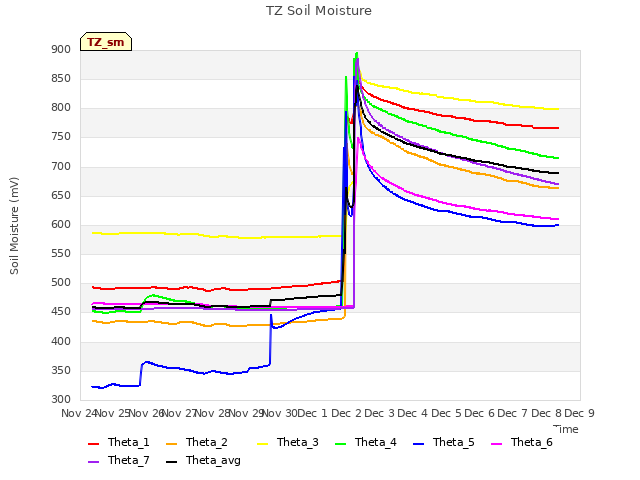Screen dimensions: 640x480
Task: Toggle the Theta_5 legend entry
Action: click(444, 442)
